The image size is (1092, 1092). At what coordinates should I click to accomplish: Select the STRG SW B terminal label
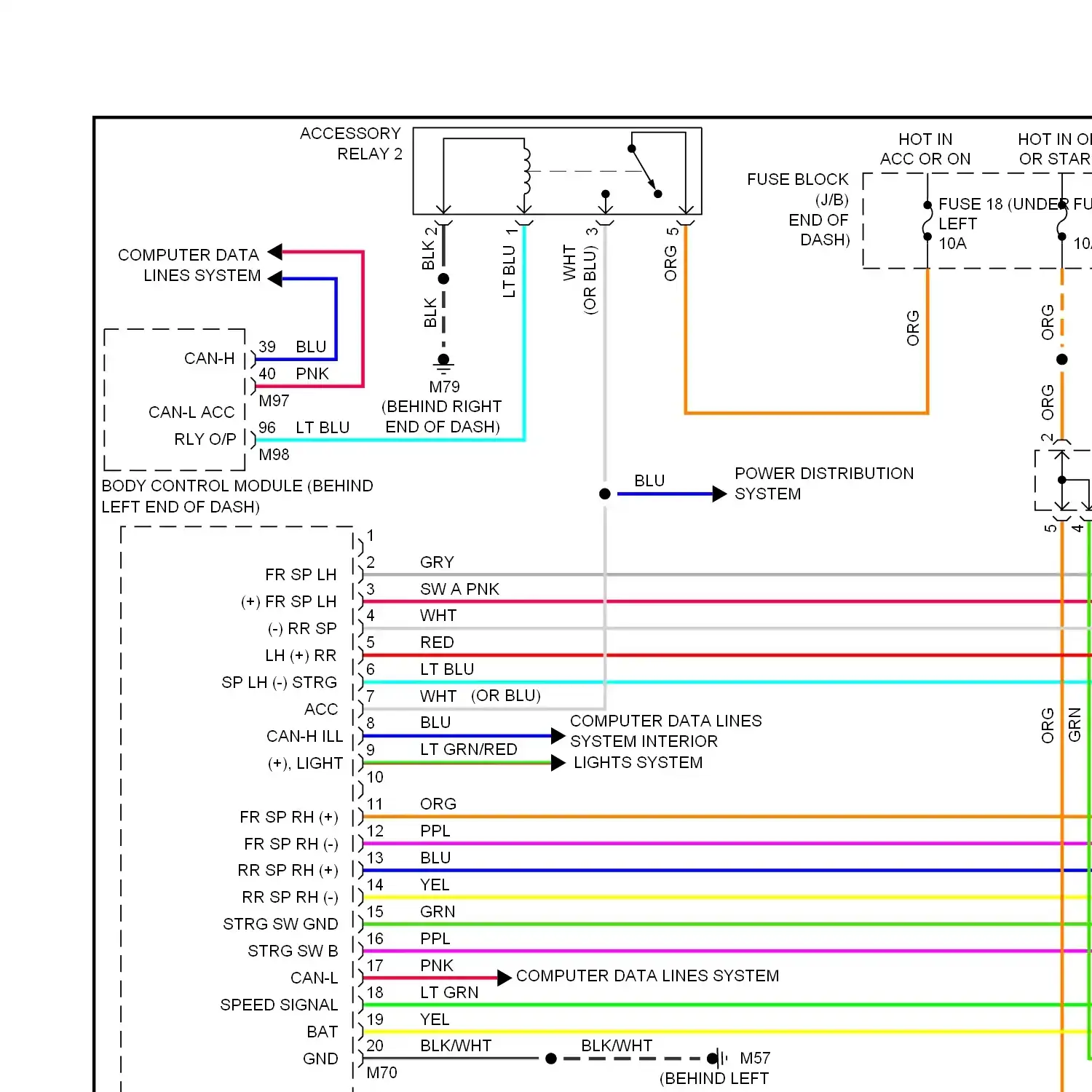pyautogui.click(x=293, y=951)
